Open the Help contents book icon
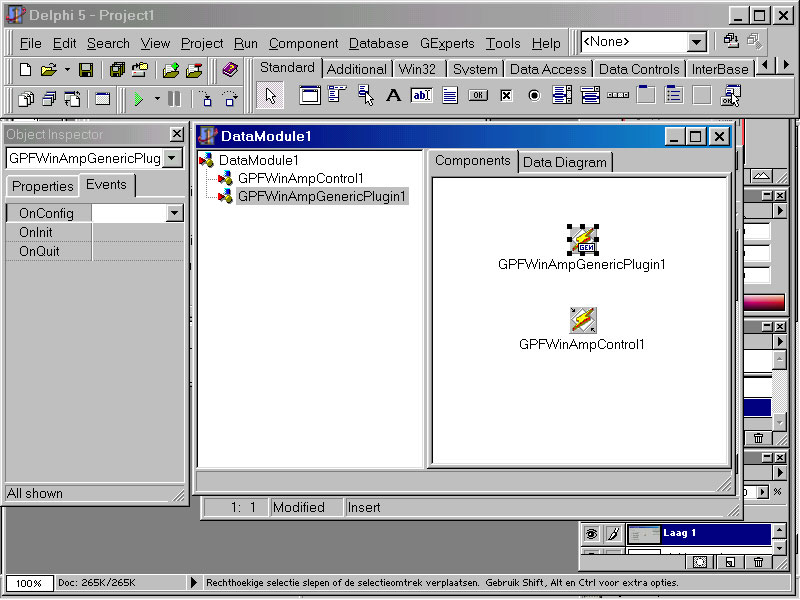Screen dimensions: 800x600 click(230, 70)
